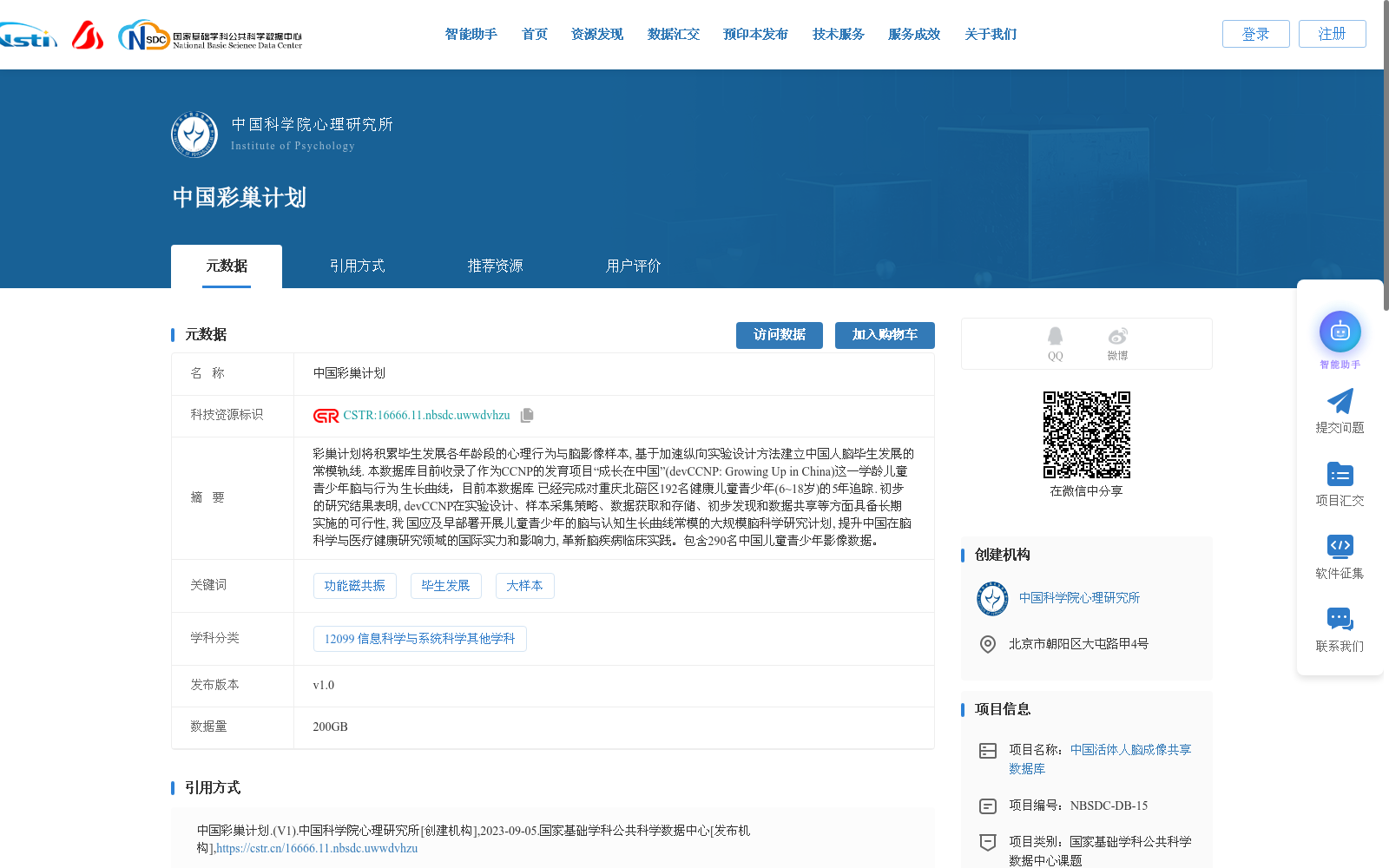Open 数据汇交 menu item
This screenshot has width=1389, height=868.
tap(674, 35)
